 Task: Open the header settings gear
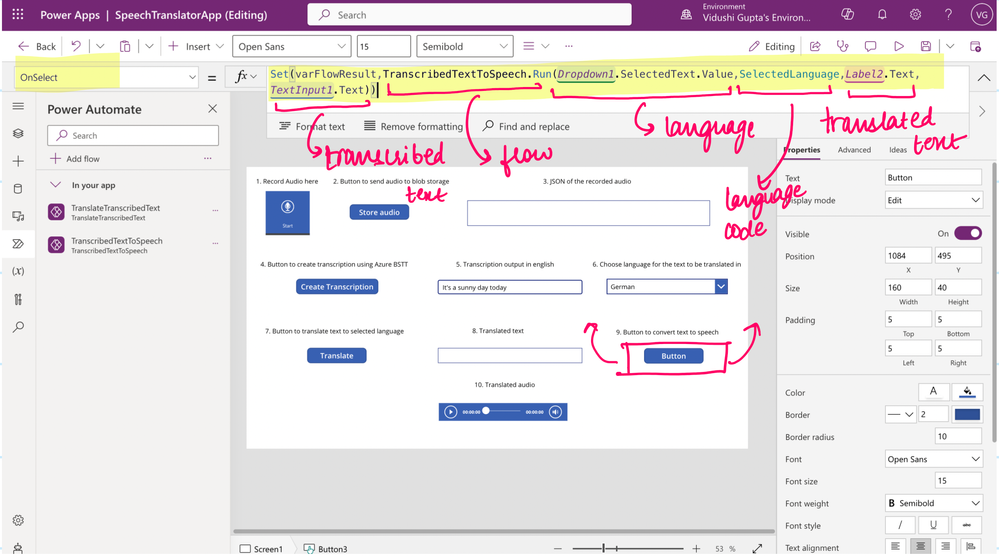(x=915, y=14)
